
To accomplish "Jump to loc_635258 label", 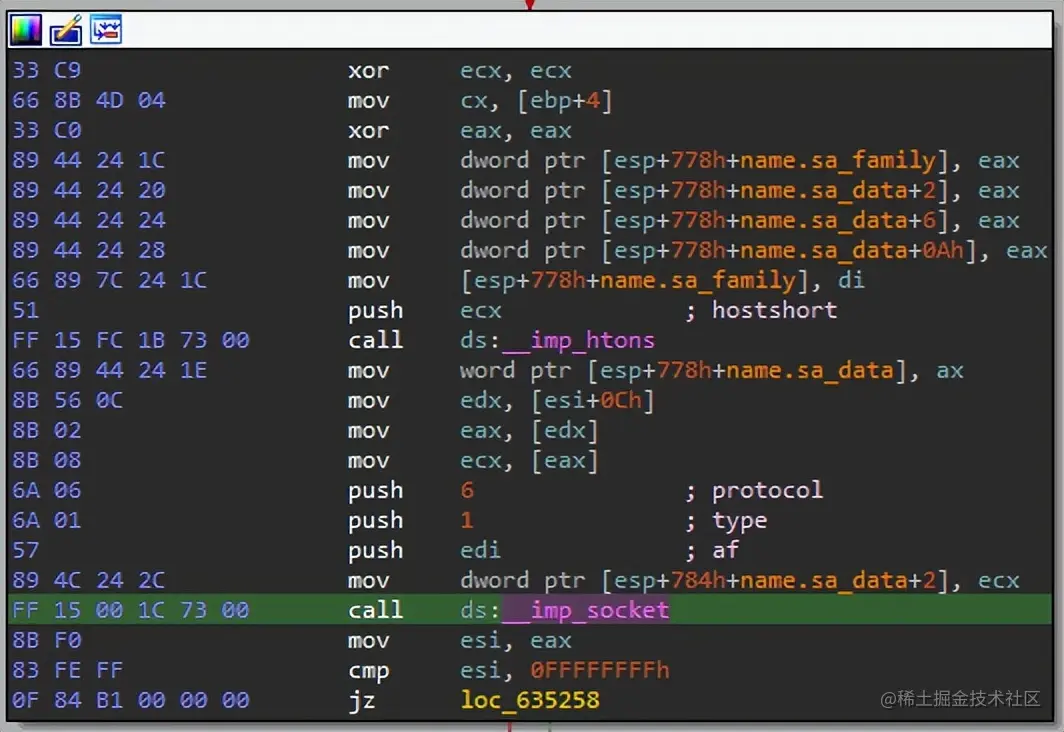I will pyautogui.click(x=530, y=699).
